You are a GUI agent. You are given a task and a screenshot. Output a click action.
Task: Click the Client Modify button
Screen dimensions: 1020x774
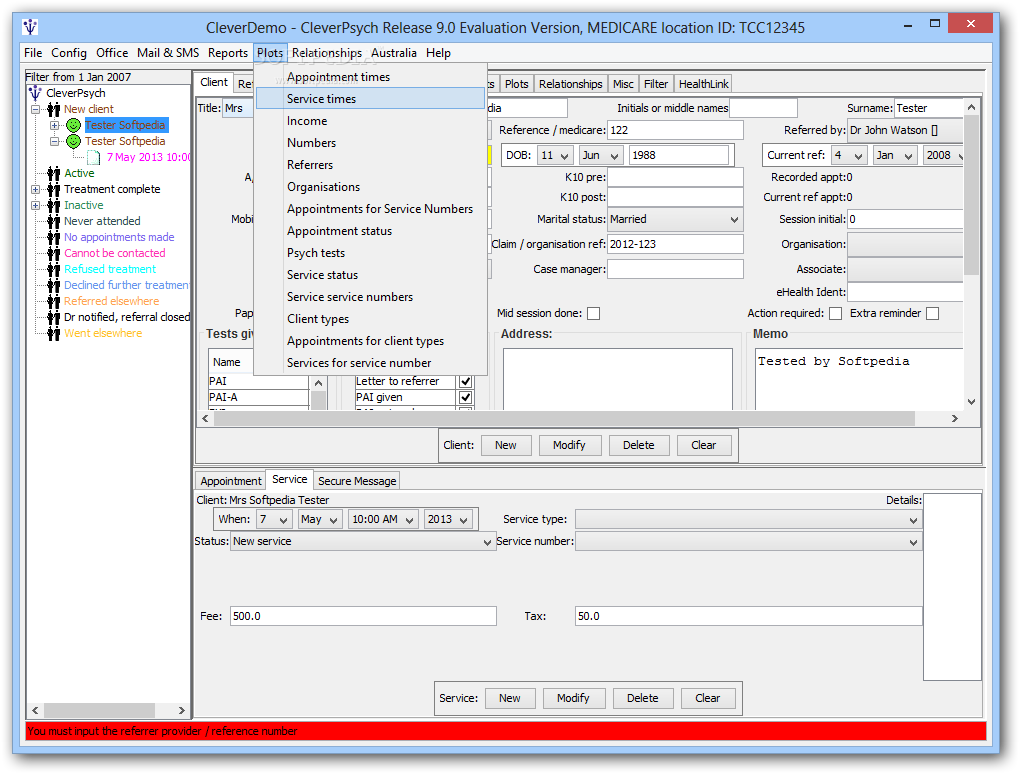[x=569, y=446]
